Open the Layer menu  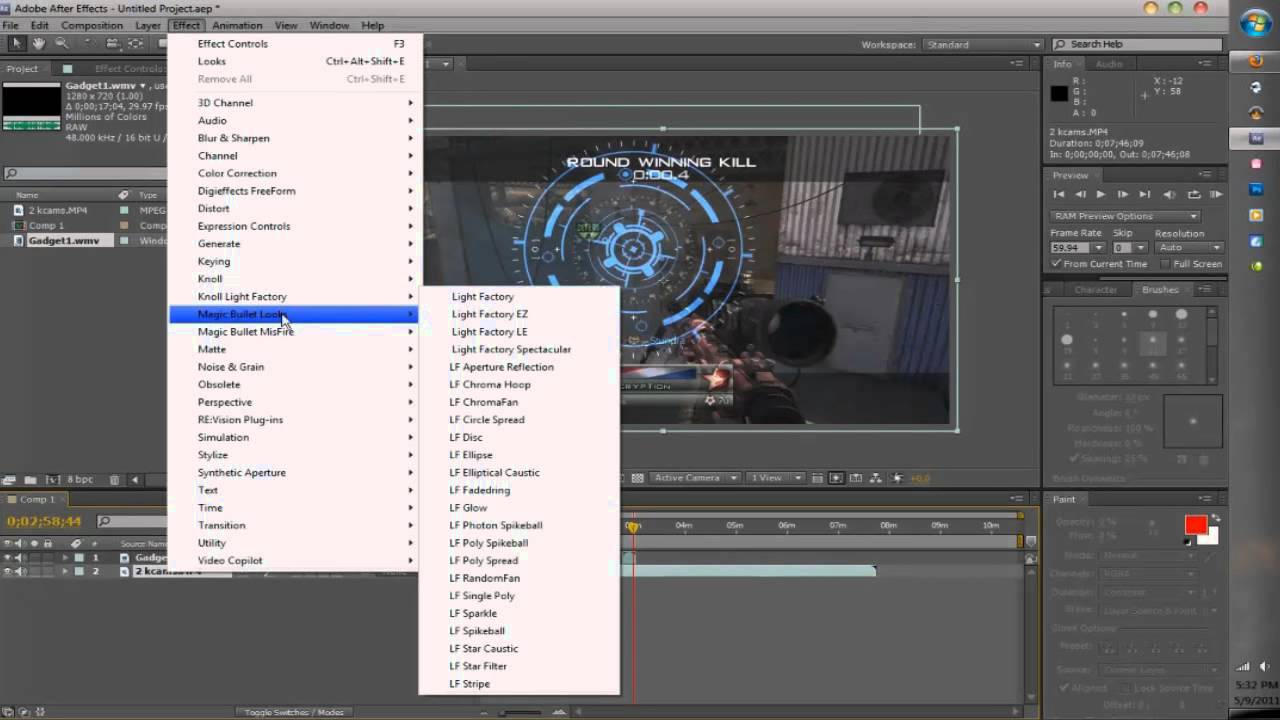point(148,25)
